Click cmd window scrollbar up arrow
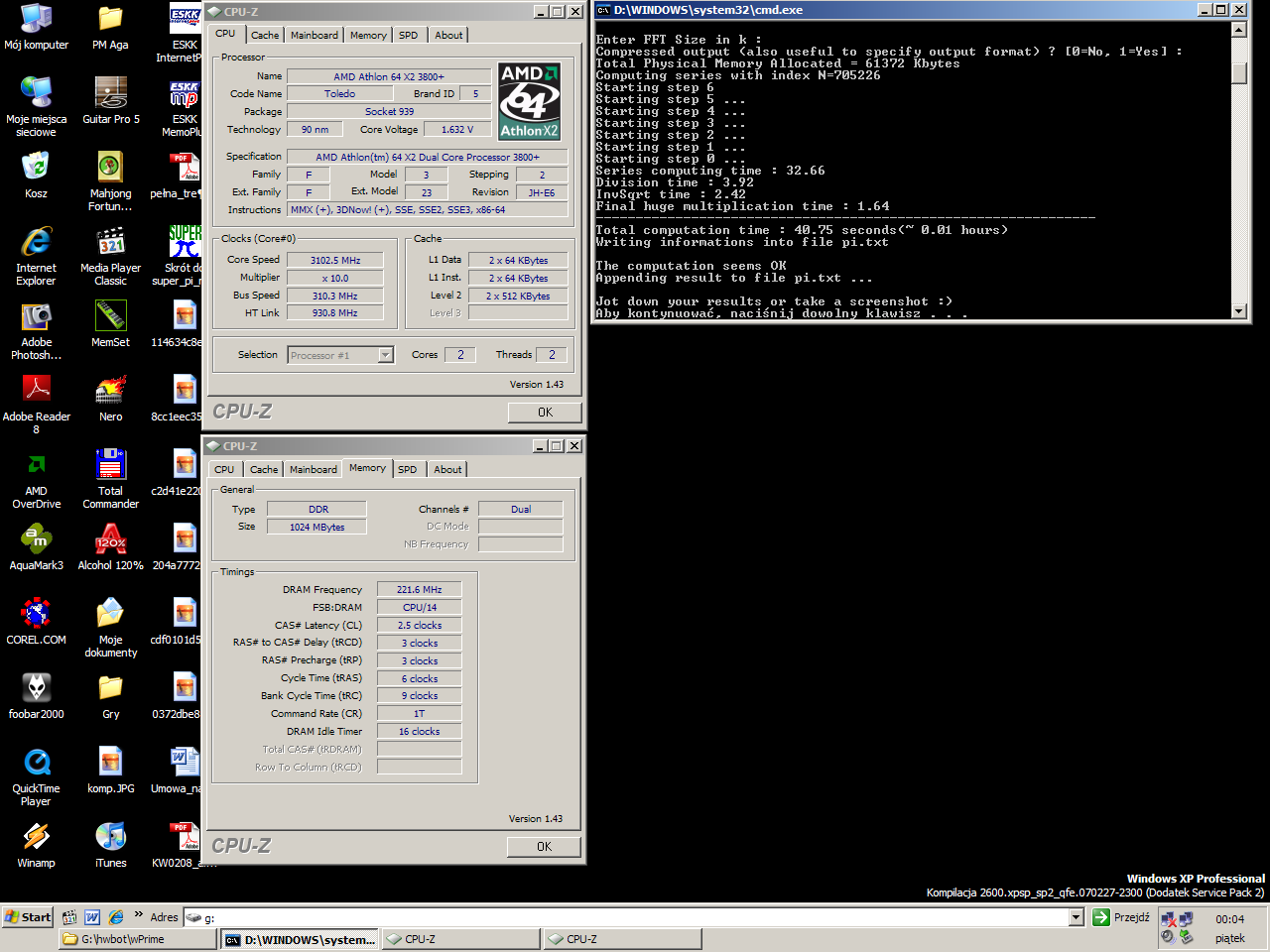The width and height of the screenshot is (1270, 952). point(1238,29)
